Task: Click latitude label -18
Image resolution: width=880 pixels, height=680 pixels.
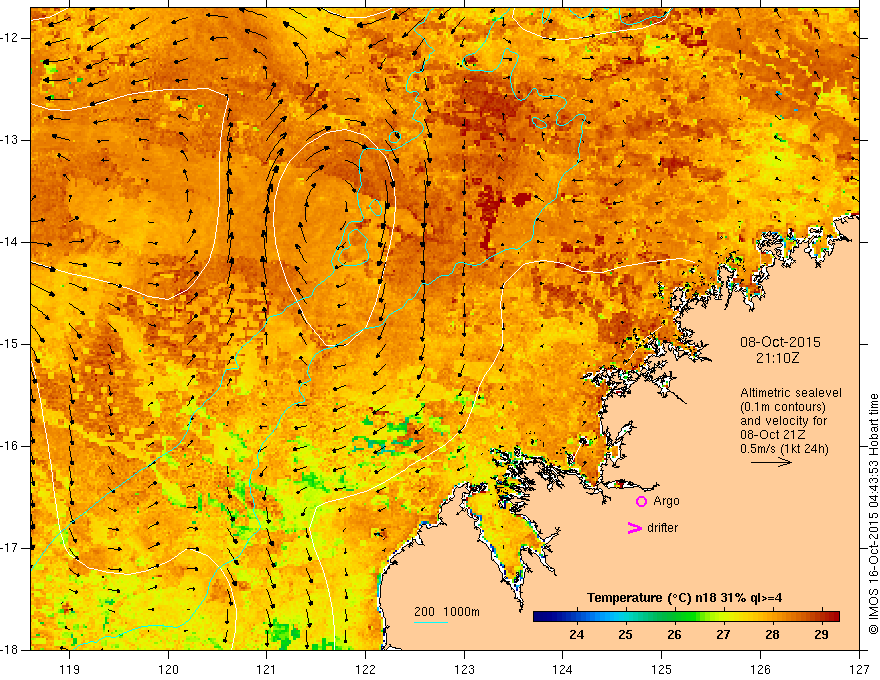Action: [x=11, y=650]
